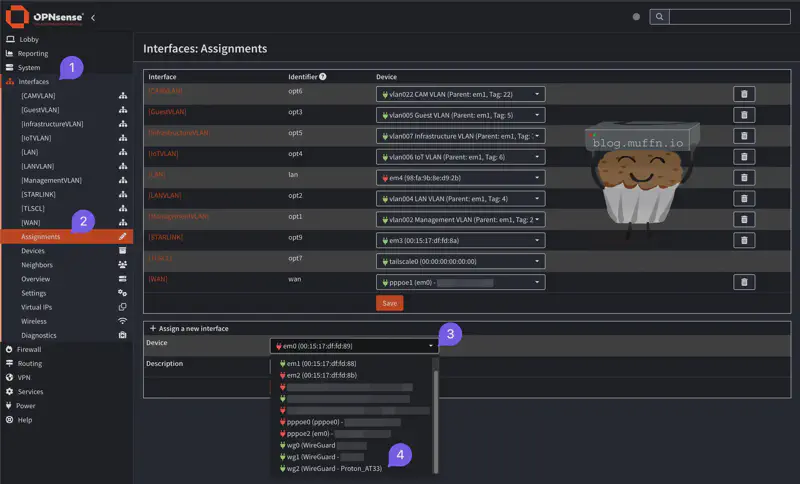Select em1 from the device list

click(x=320, y=363)
